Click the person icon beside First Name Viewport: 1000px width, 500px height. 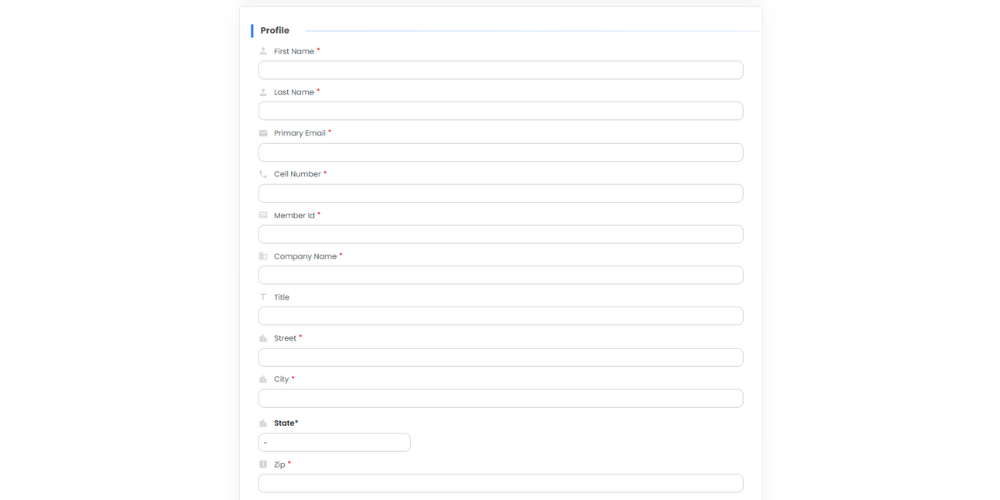pos(263,51)
